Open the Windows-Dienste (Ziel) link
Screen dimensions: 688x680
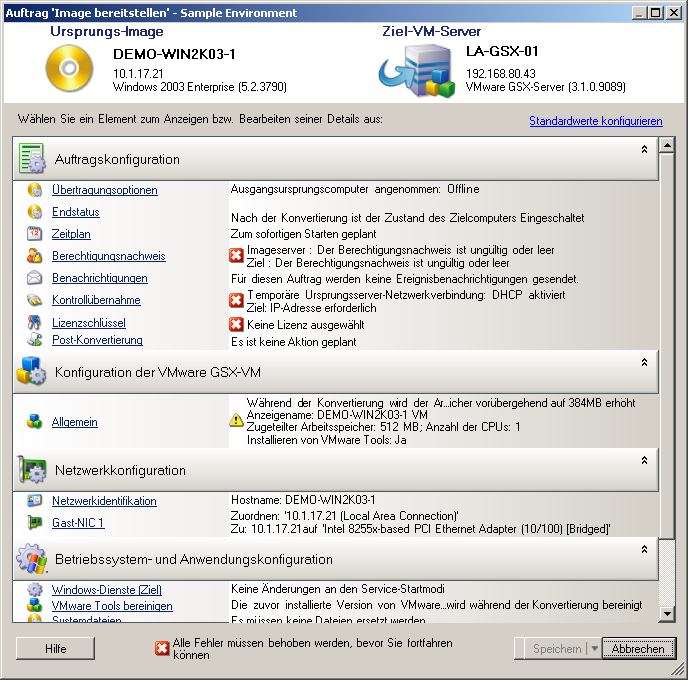click(x=107, y=590)
